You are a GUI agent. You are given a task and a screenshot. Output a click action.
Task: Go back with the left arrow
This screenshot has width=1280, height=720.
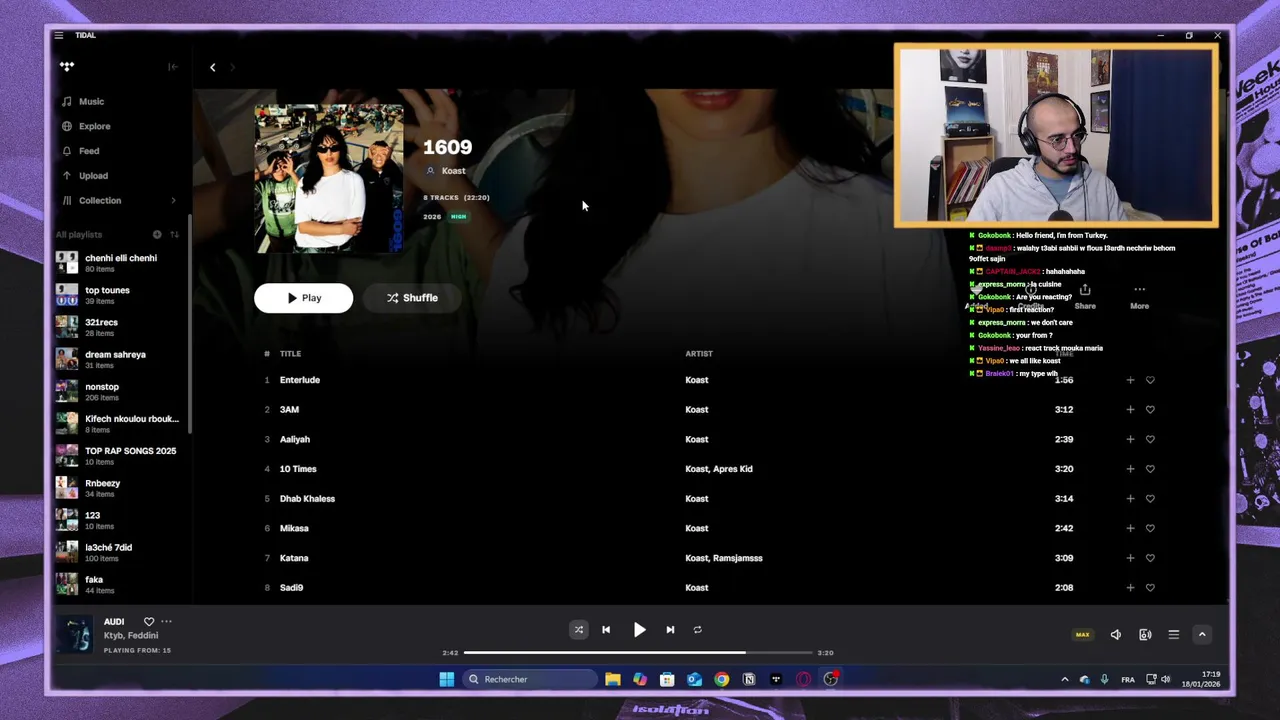coord(212,67)
